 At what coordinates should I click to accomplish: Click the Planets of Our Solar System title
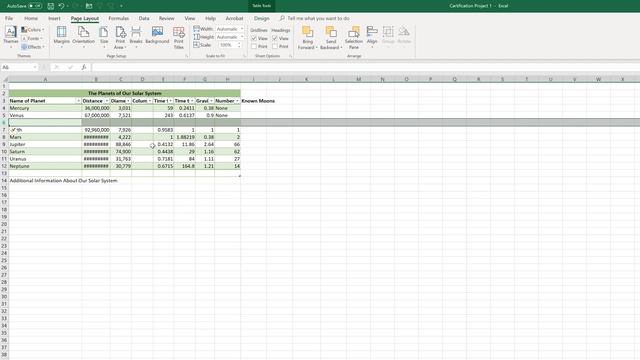pyautogui.click(x=125, y=93)
